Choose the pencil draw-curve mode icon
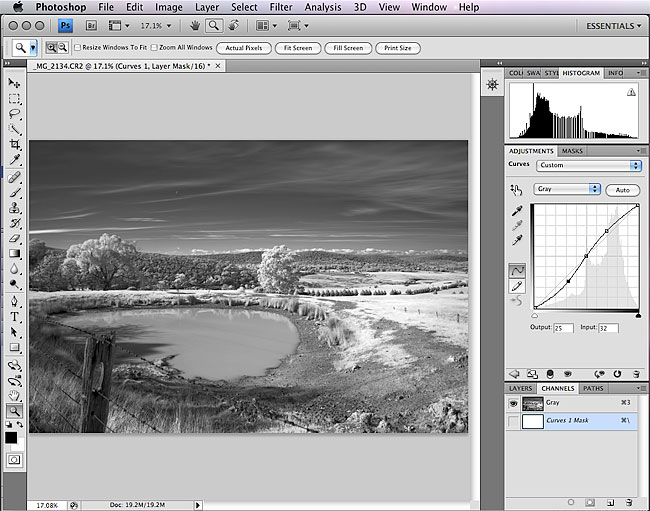This screenshot has width=650, height=511. tap(517, 286)
